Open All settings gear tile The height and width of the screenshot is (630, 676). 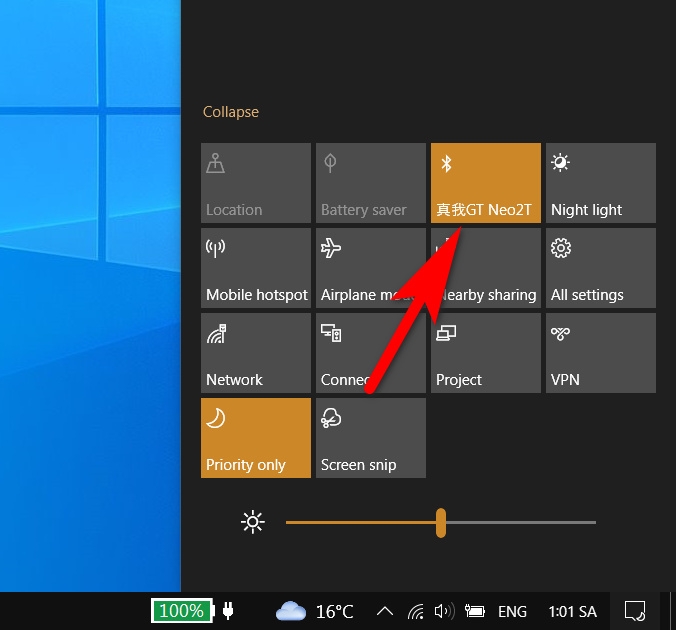[601, 268]
